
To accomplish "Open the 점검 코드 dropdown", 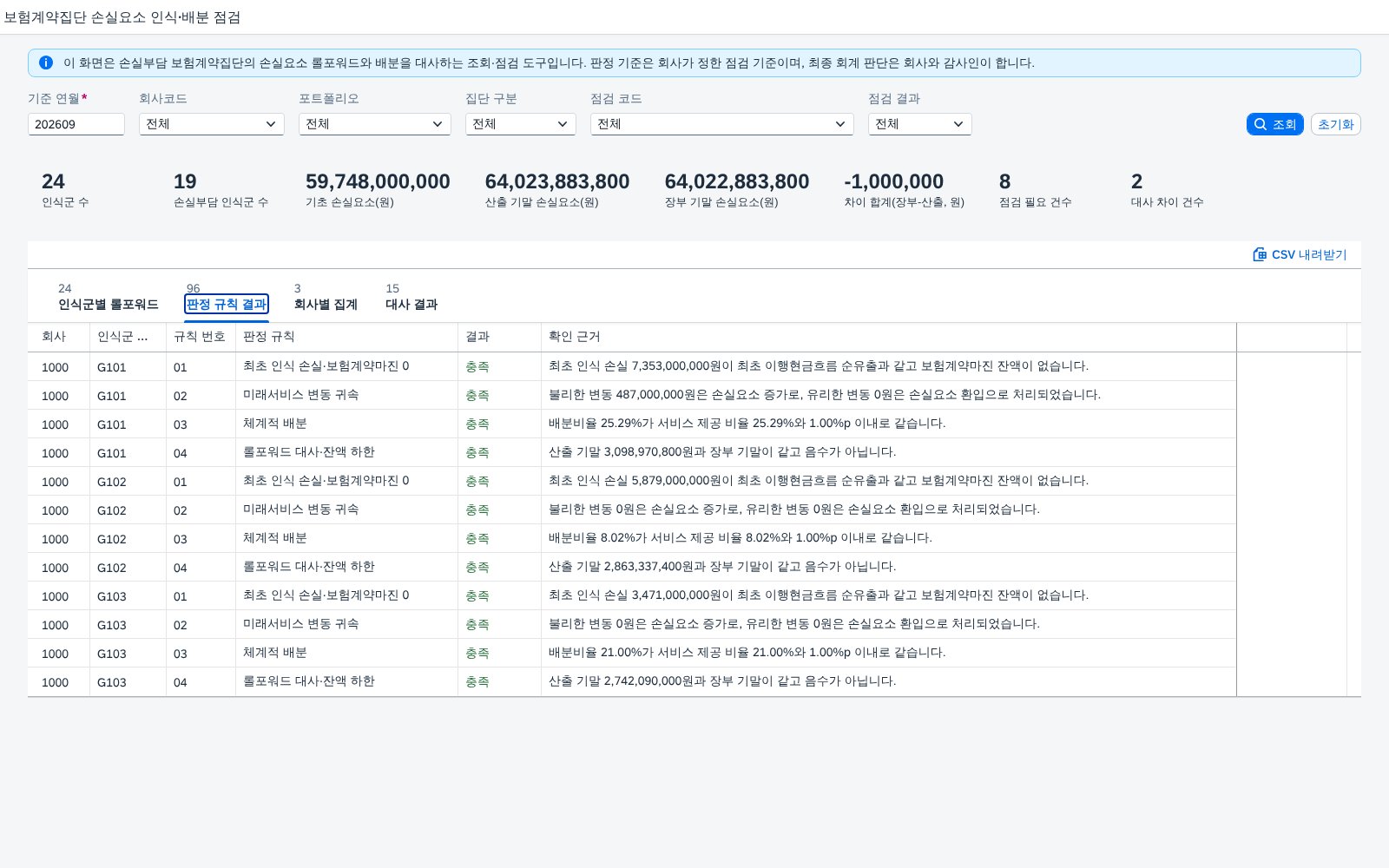I will click(x=722, y=124).
